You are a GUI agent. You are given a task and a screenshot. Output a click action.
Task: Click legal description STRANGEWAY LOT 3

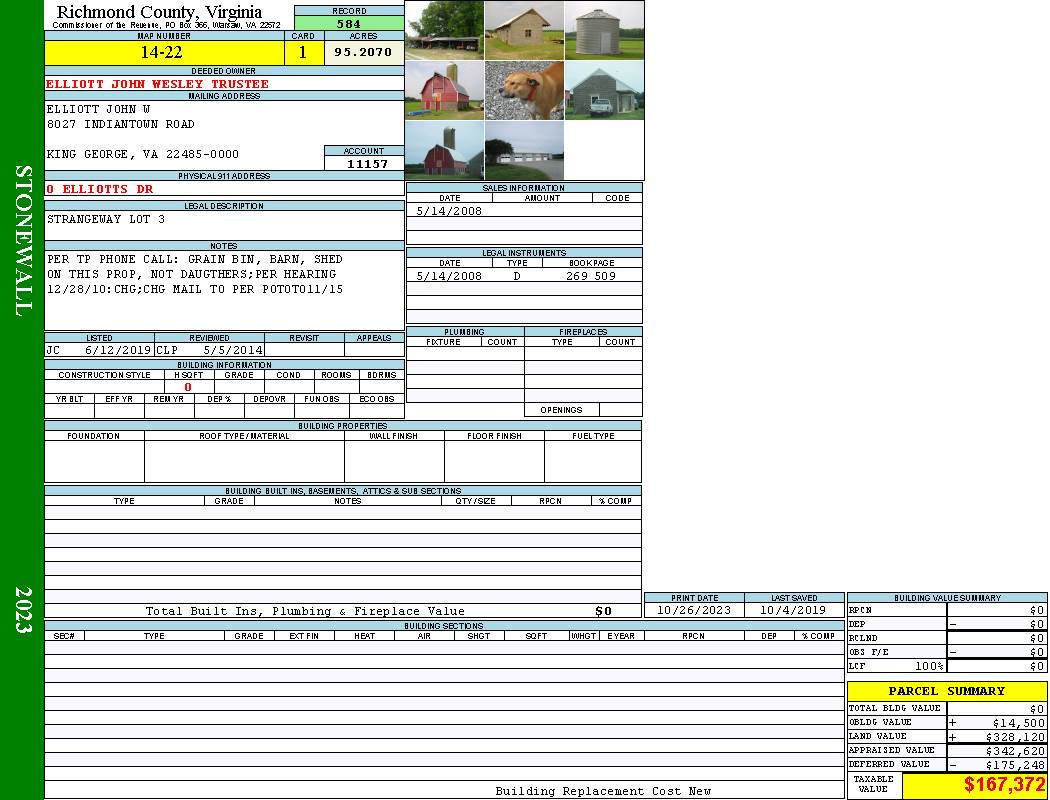point(106,220)
